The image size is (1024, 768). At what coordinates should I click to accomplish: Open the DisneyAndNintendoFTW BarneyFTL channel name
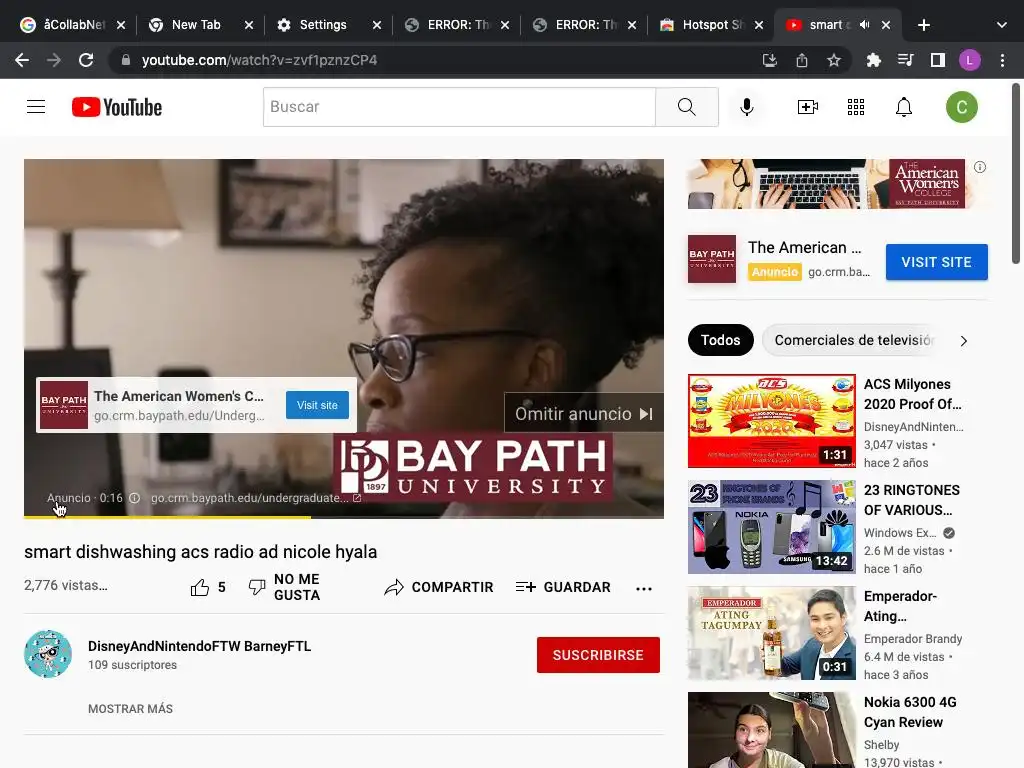click(x=200, y=646)
